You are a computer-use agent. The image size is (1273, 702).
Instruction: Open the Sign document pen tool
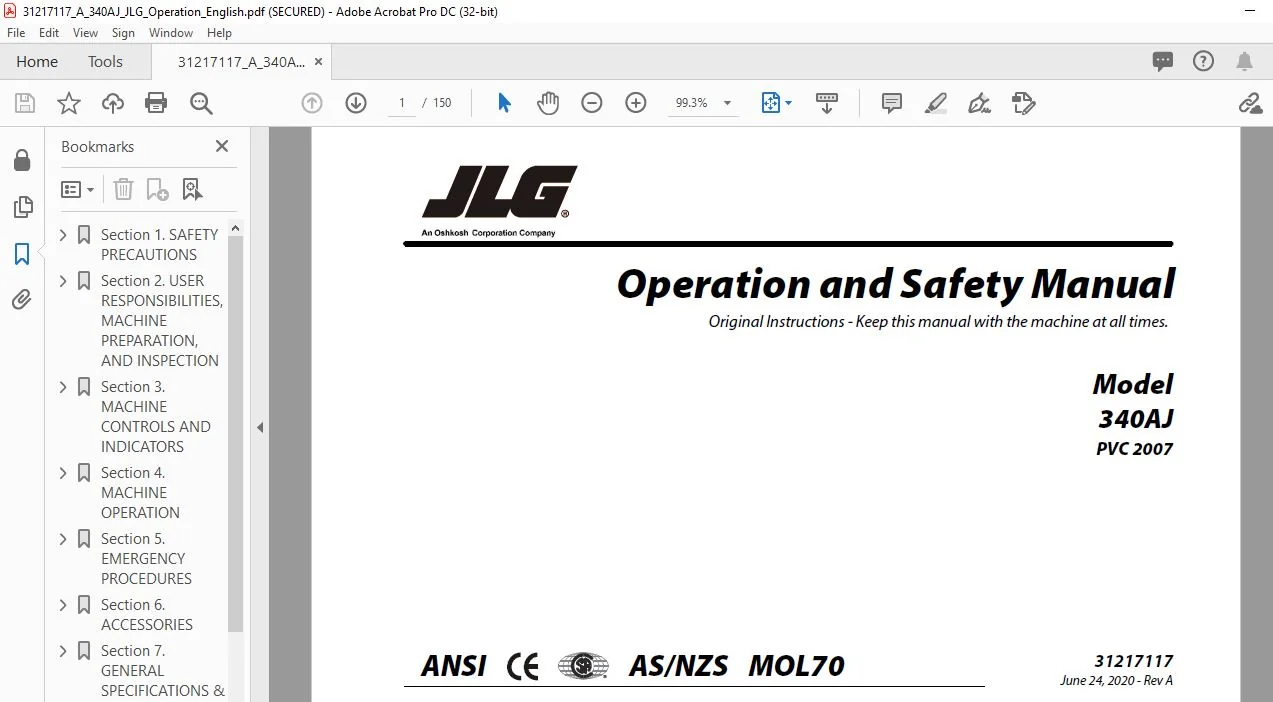pos(980,103)
